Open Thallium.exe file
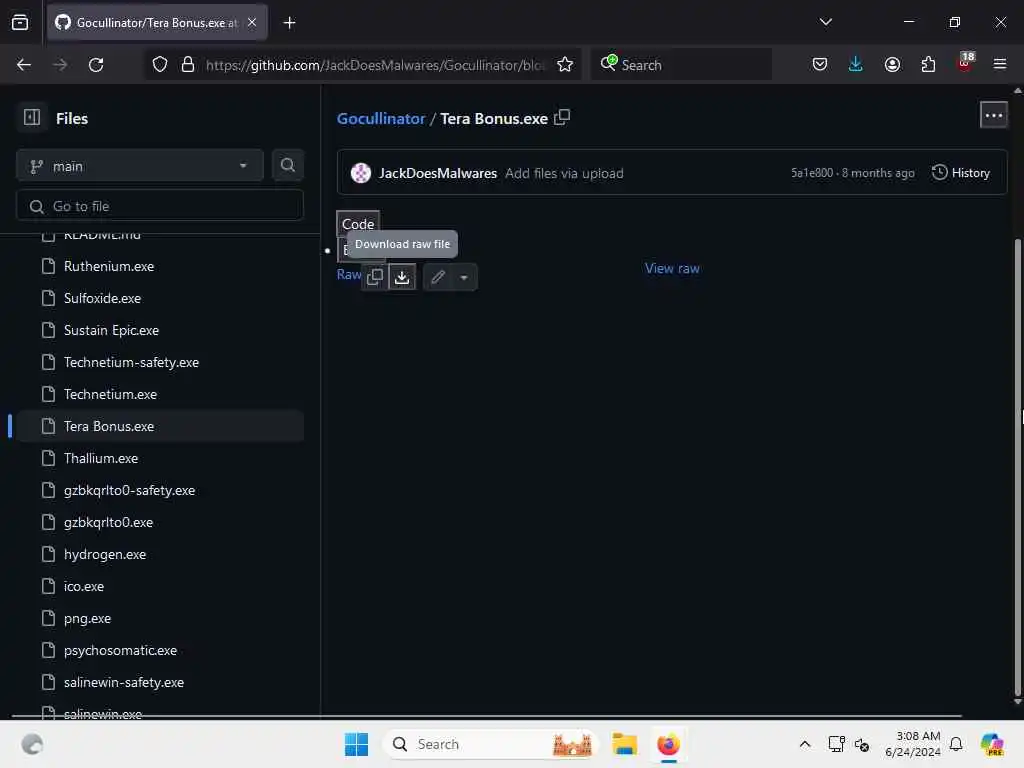Viewport: 1024px width, 768px height. click(160, 458)
